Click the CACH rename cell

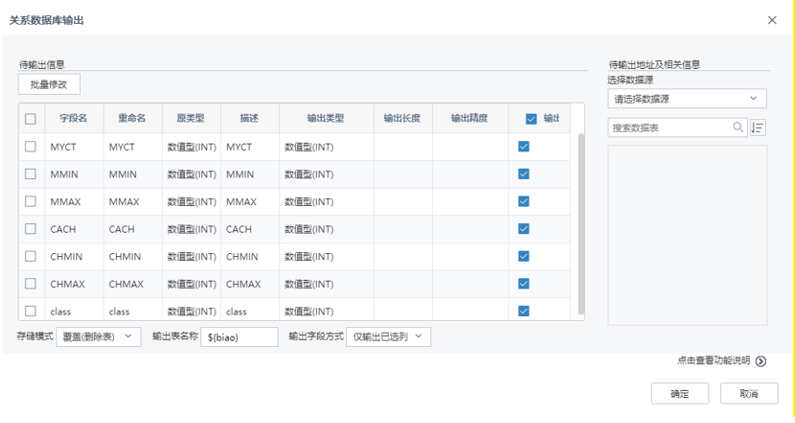click(x=133, y=229)
